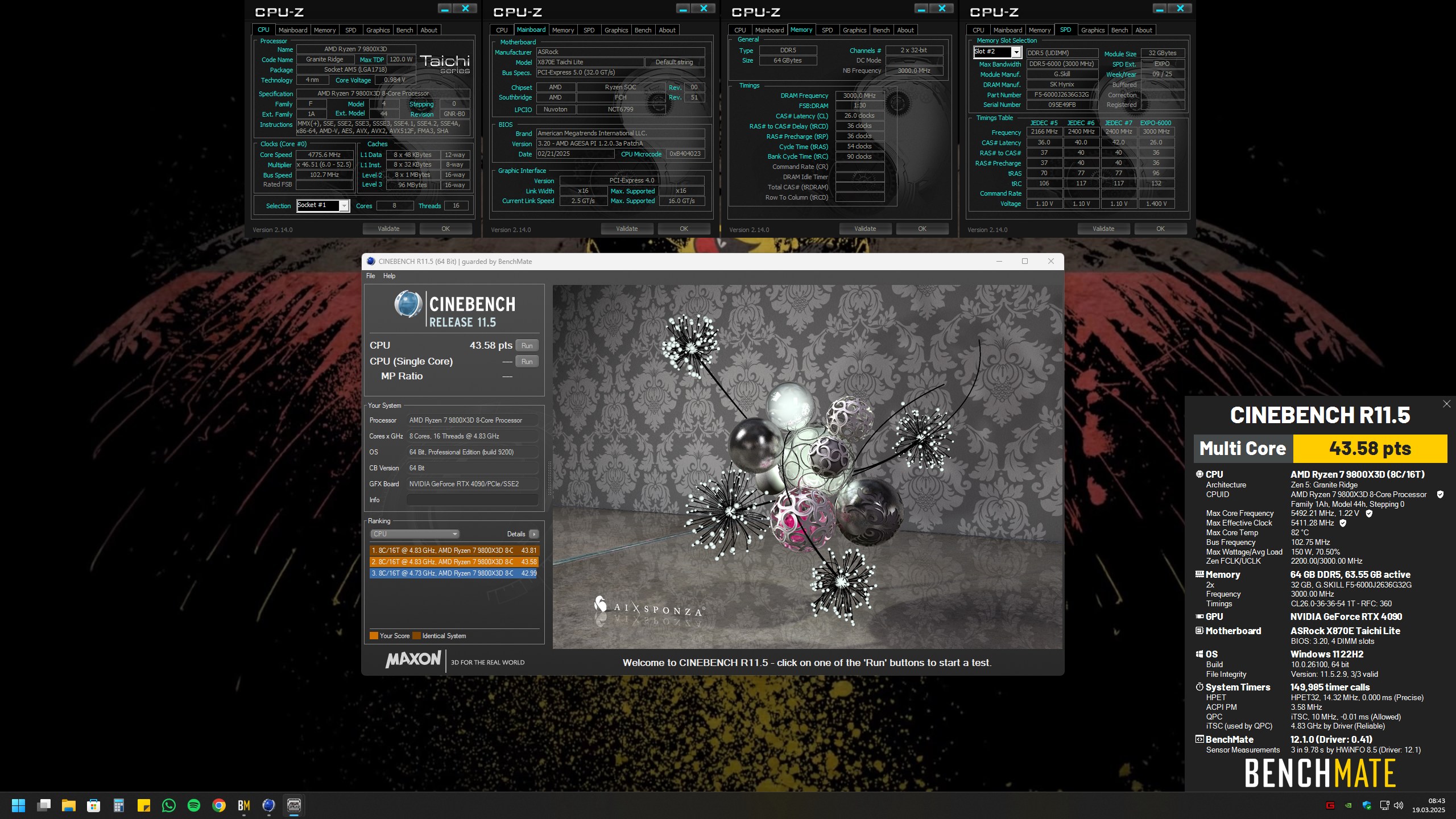
Task: Select the Memory tab in fourth CPU-Z window
Action: [1039, 30]
